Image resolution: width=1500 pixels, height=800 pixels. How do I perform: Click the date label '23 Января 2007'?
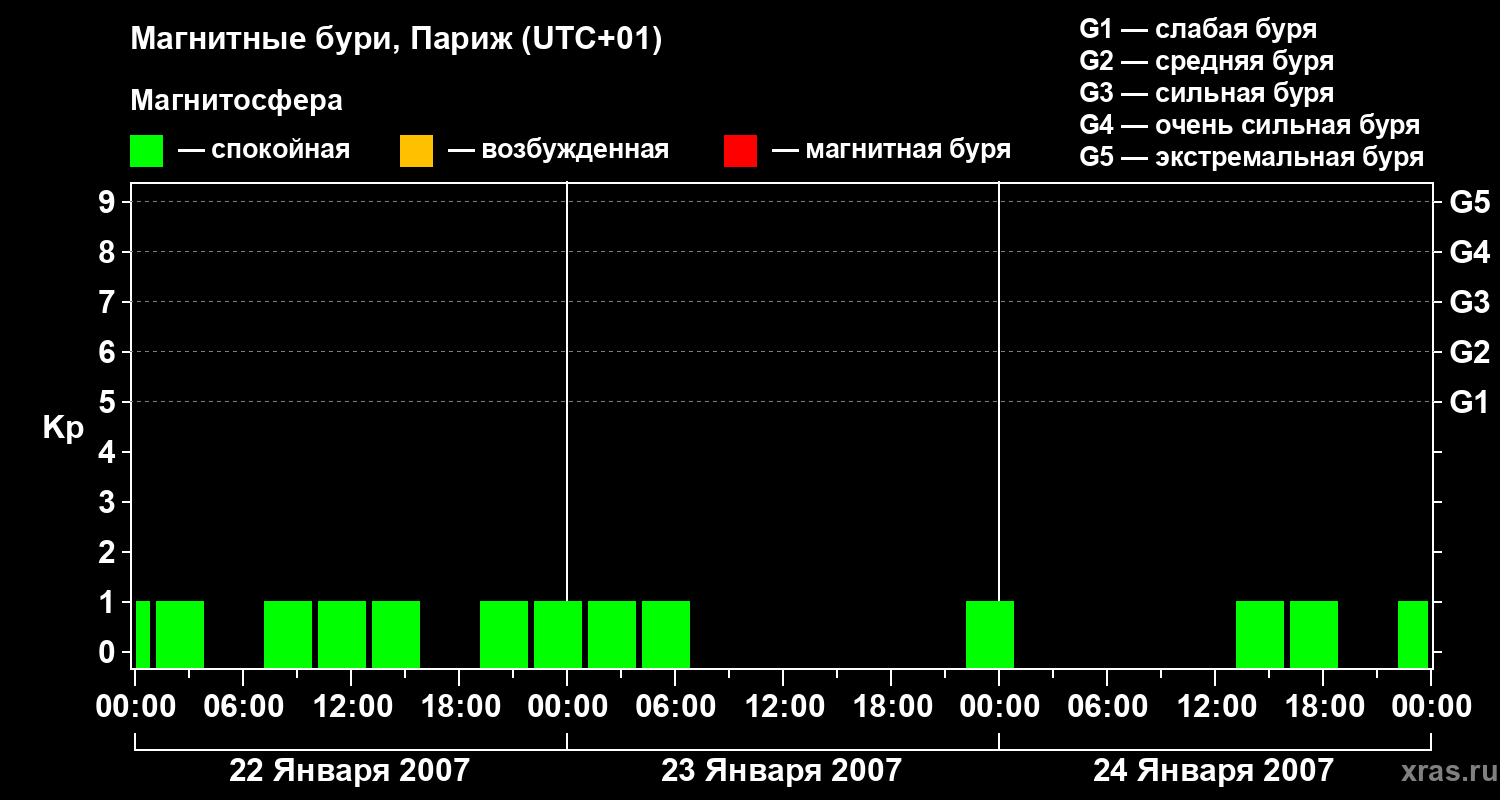[x=782, y=770]
